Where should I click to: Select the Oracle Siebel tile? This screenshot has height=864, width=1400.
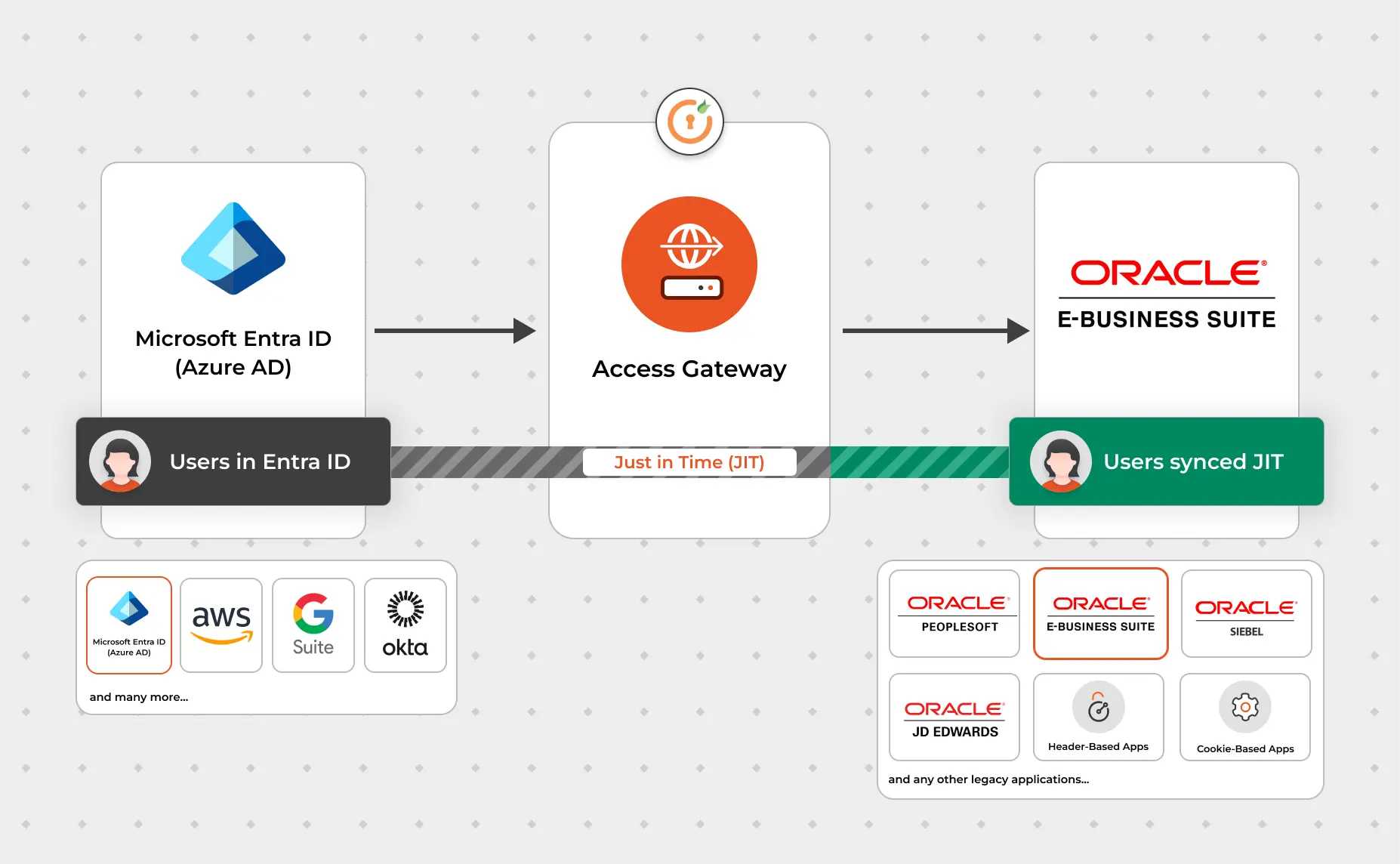1246,613
